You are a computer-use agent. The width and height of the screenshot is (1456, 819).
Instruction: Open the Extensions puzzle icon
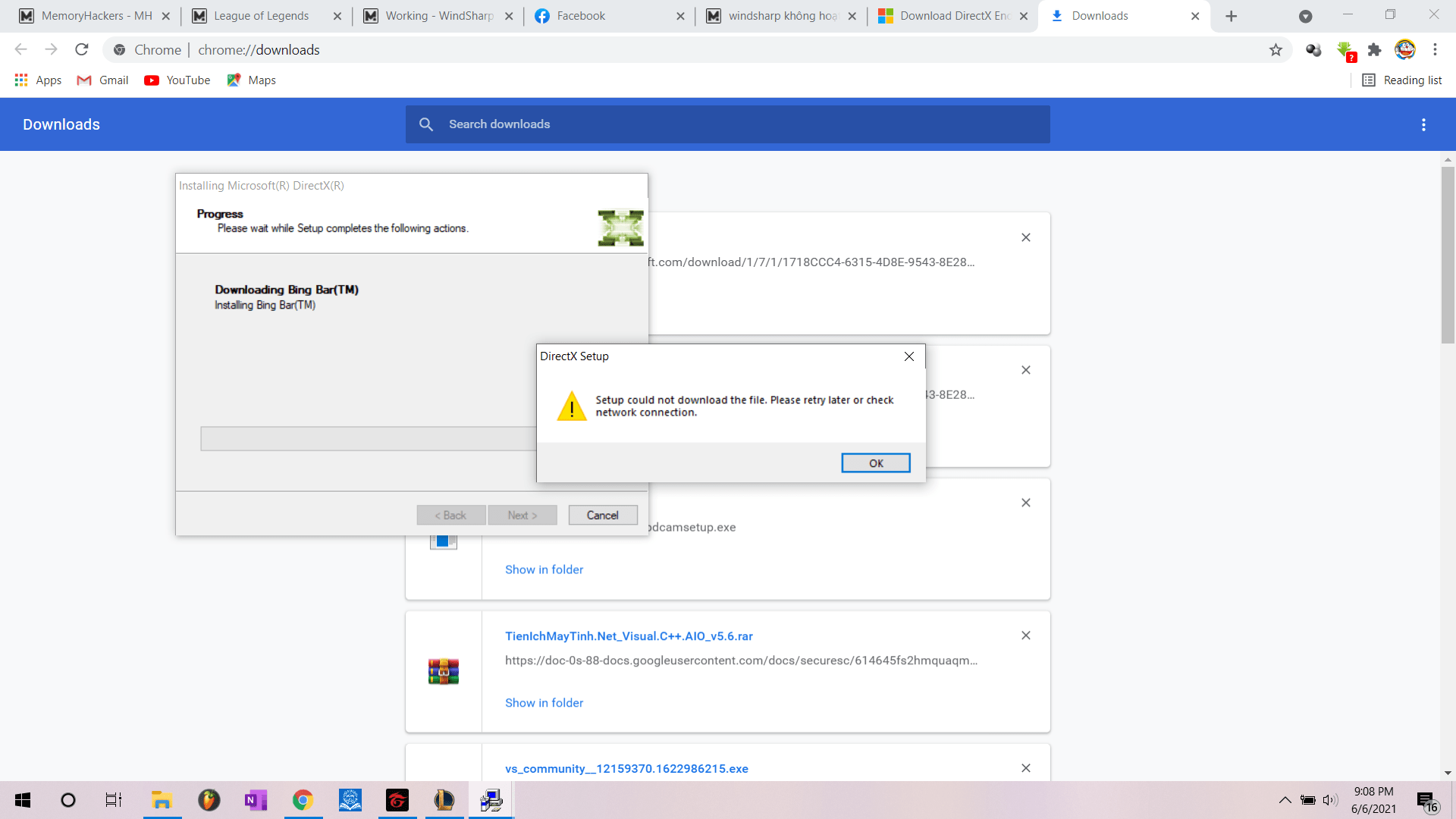click(1374, 49)
